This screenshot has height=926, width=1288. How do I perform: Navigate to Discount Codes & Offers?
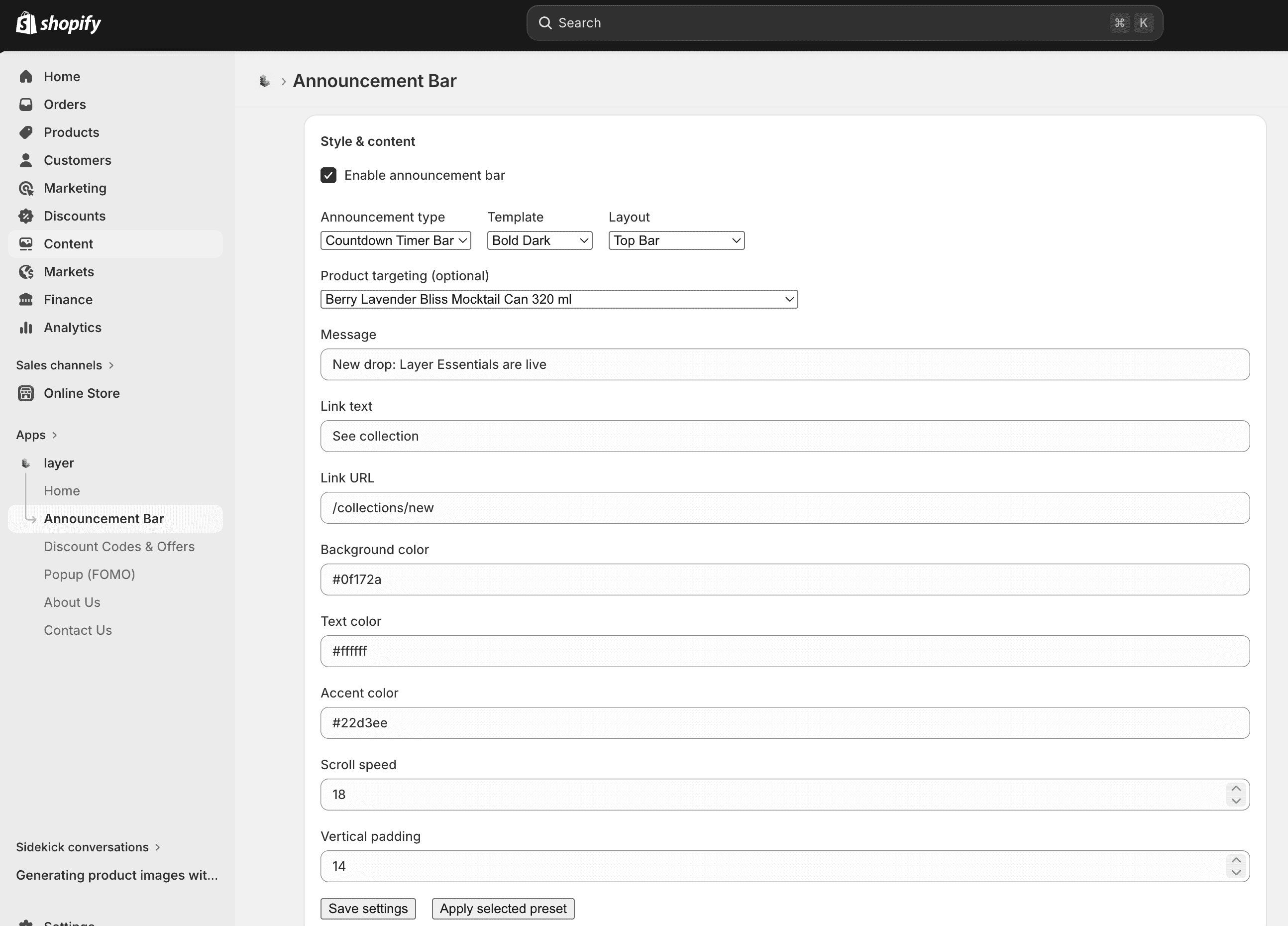119,546
